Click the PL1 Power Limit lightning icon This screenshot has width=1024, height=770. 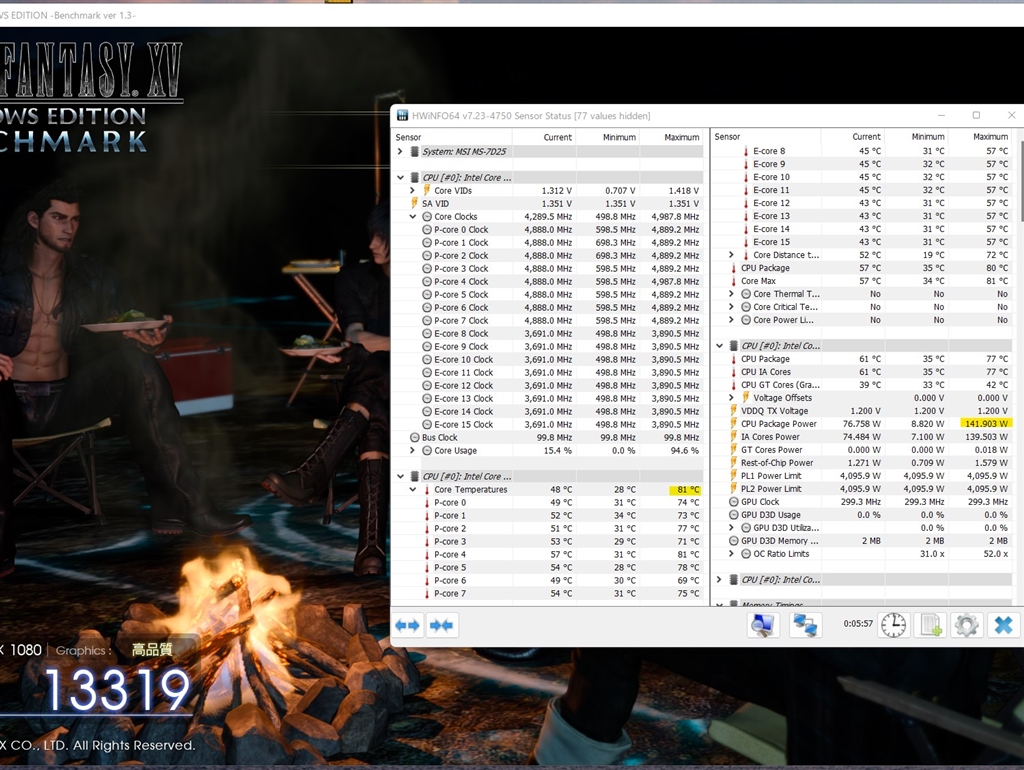click(733, 475)
